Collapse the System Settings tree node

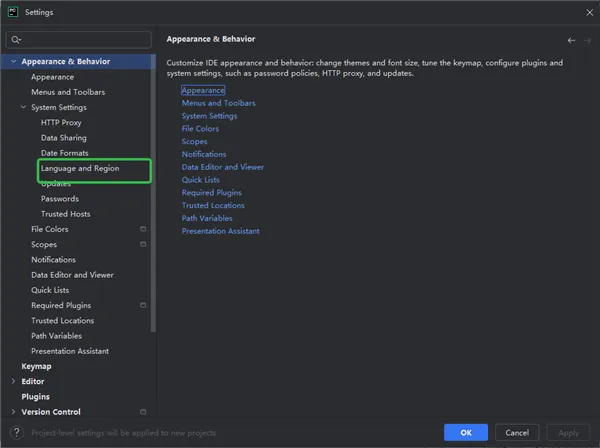point(23,107)
